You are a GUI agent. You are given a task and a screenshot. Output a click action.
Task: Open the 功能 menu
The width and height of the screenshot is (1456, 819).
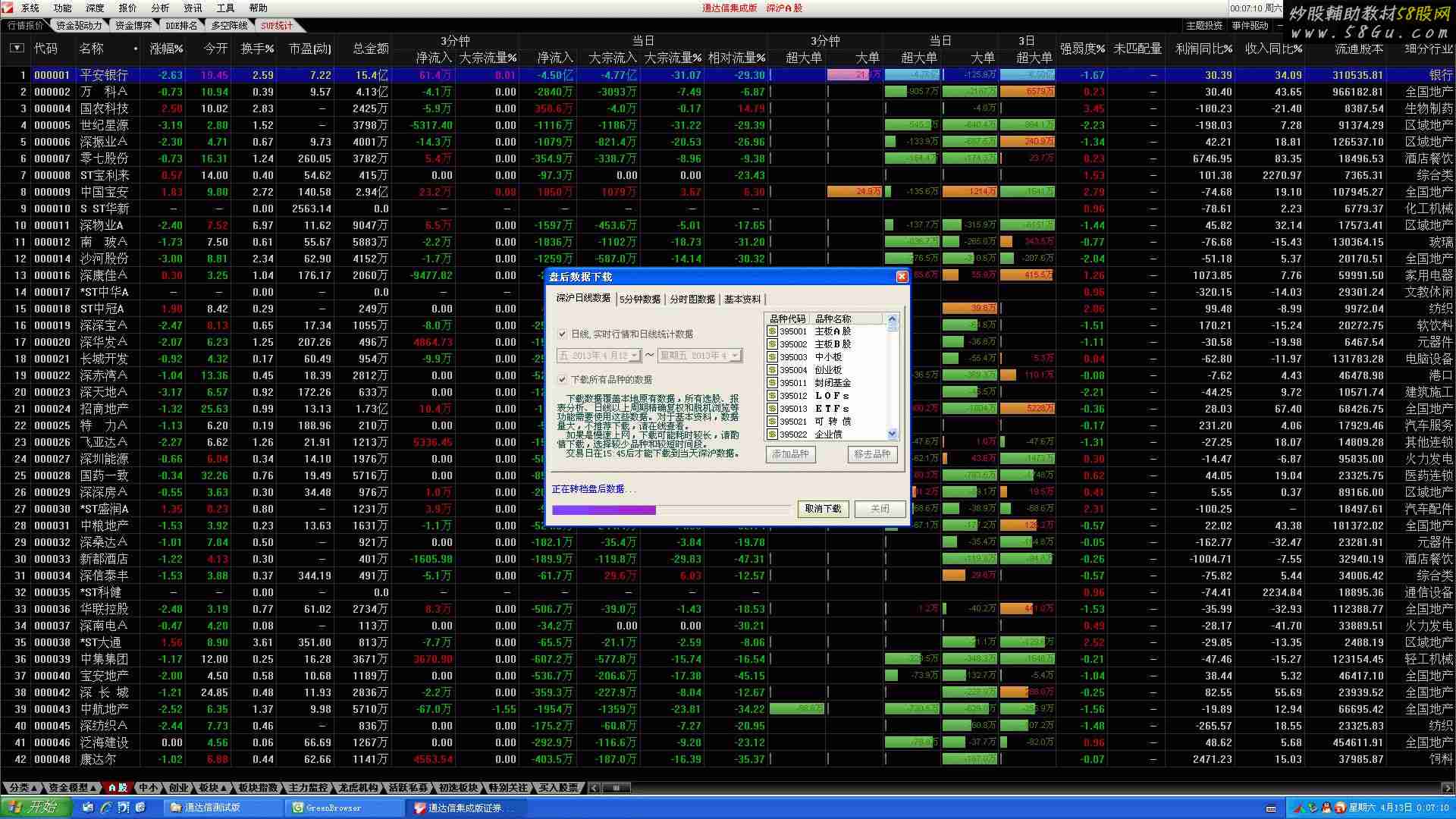point(63,8)
